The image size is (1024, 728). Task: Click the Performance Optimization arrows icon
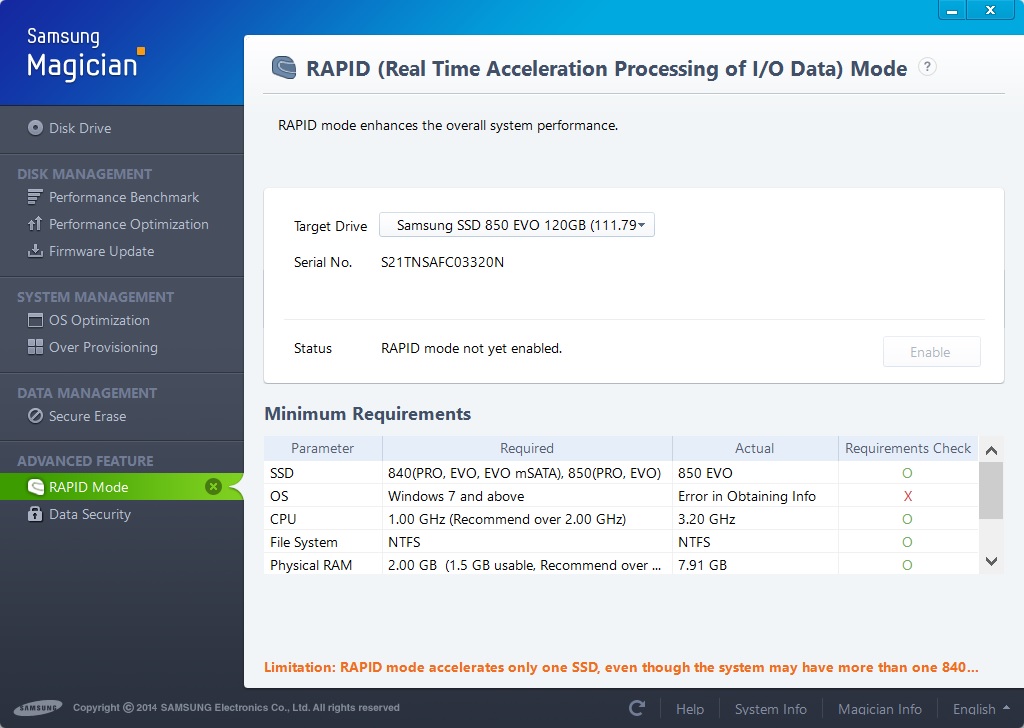click(35, 224)
